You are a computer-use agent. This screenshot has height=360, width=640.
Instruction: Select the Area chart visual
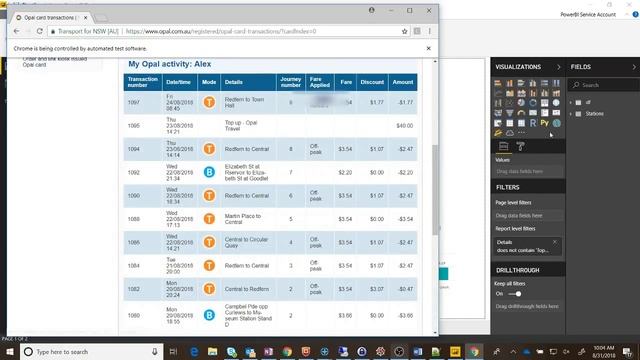510,93
